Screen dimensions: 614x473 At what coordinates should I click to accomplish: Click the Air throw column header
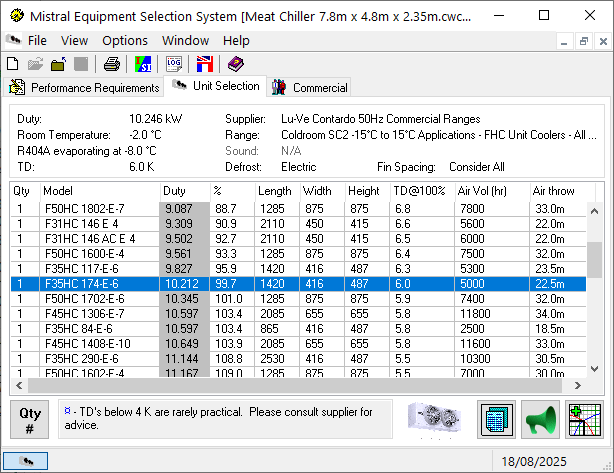click(x=562, y=191)
